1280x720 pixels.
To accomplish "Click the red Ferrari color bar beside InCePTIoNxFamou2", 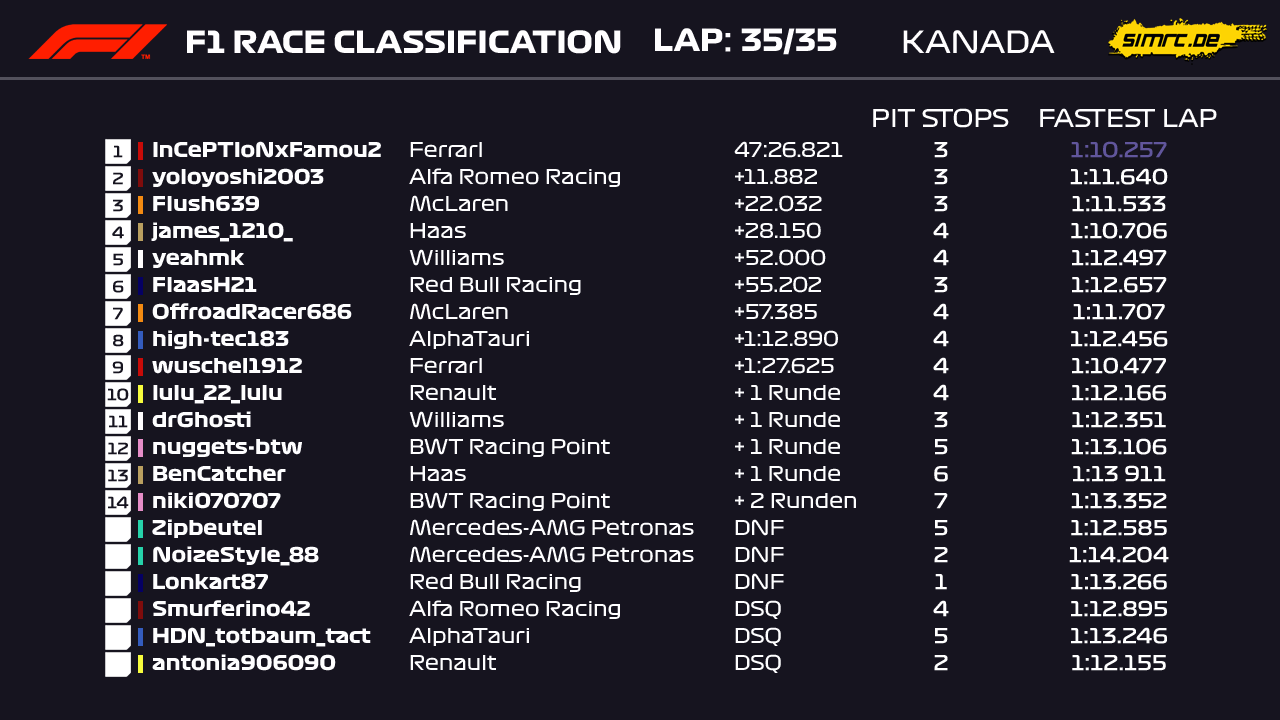I will click(x=140, y=151).
